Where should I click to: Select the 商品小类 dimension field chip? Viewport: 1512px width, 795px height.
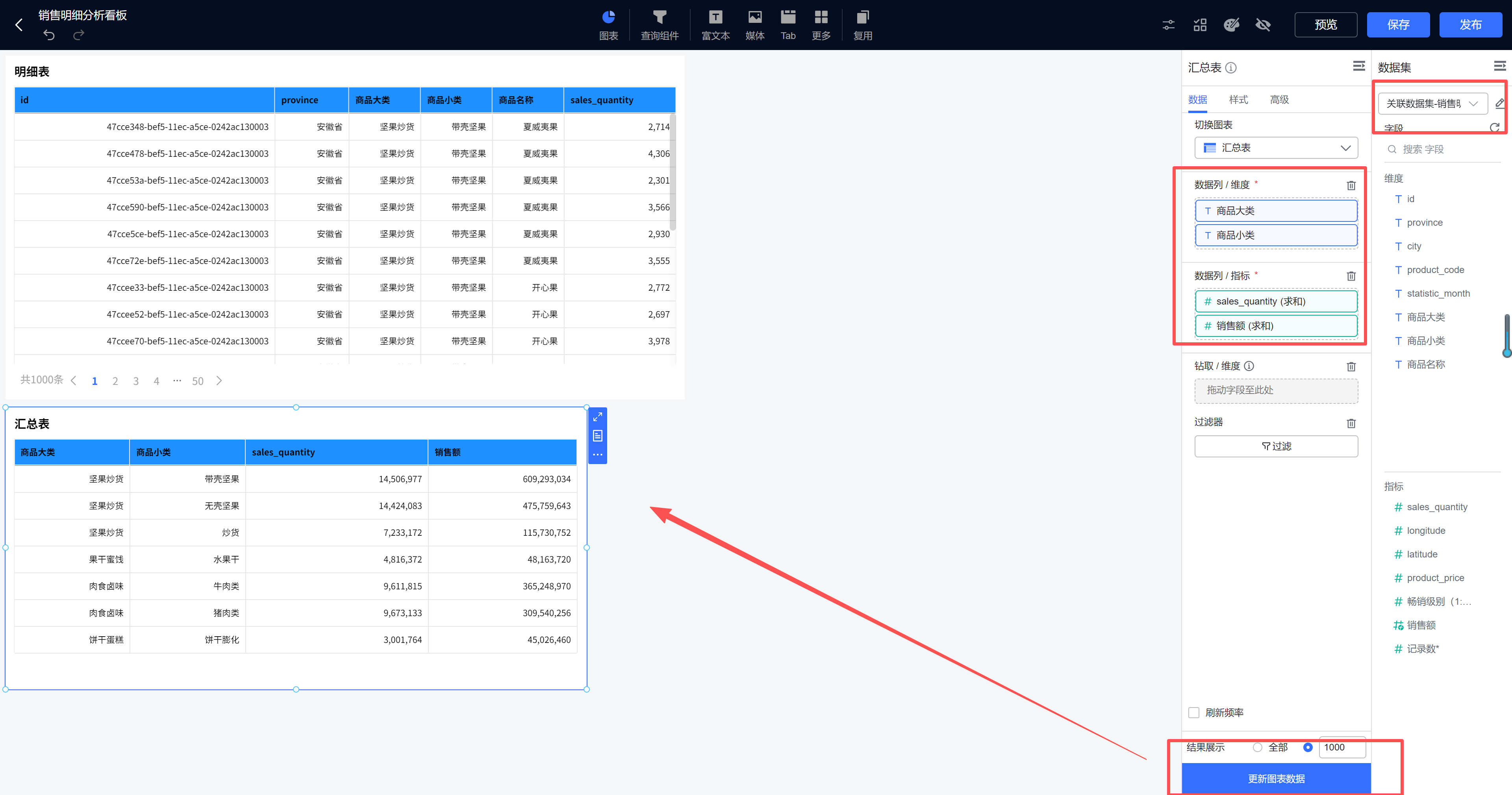pyautogui.click(x=1276, y=236)
